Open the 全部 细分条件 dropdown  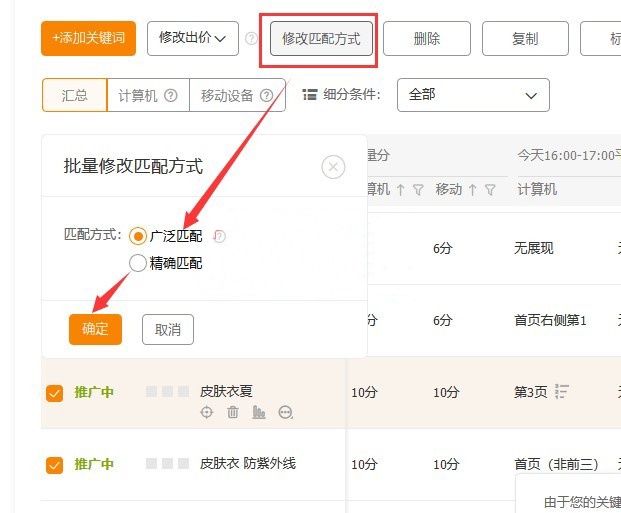click(x=473, y=95)
